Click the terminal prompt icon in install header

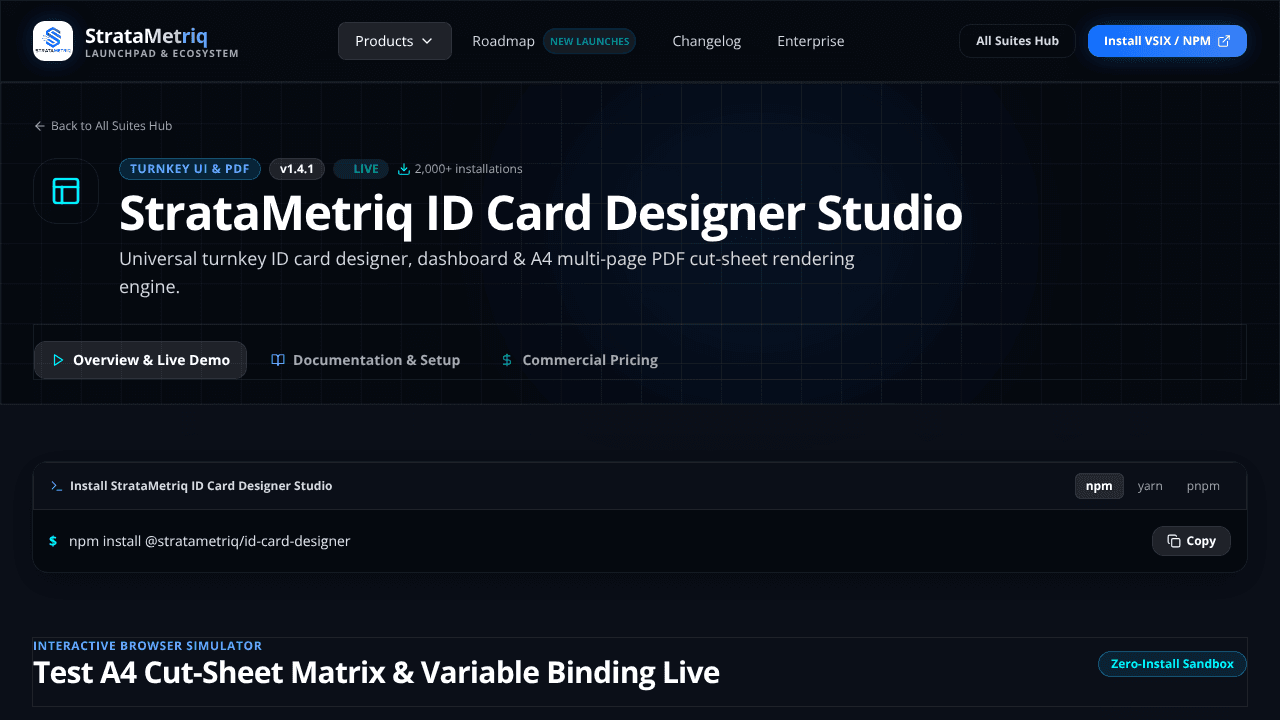click(x=56, y=486)
